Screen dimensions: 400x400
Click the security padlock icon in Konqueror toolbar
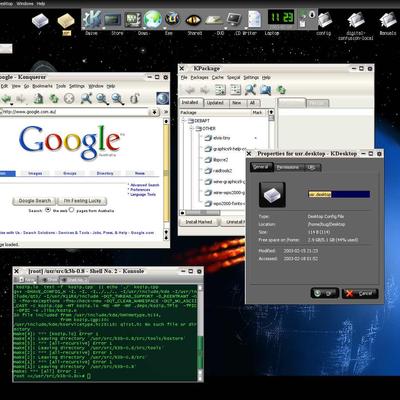(134, 98)
